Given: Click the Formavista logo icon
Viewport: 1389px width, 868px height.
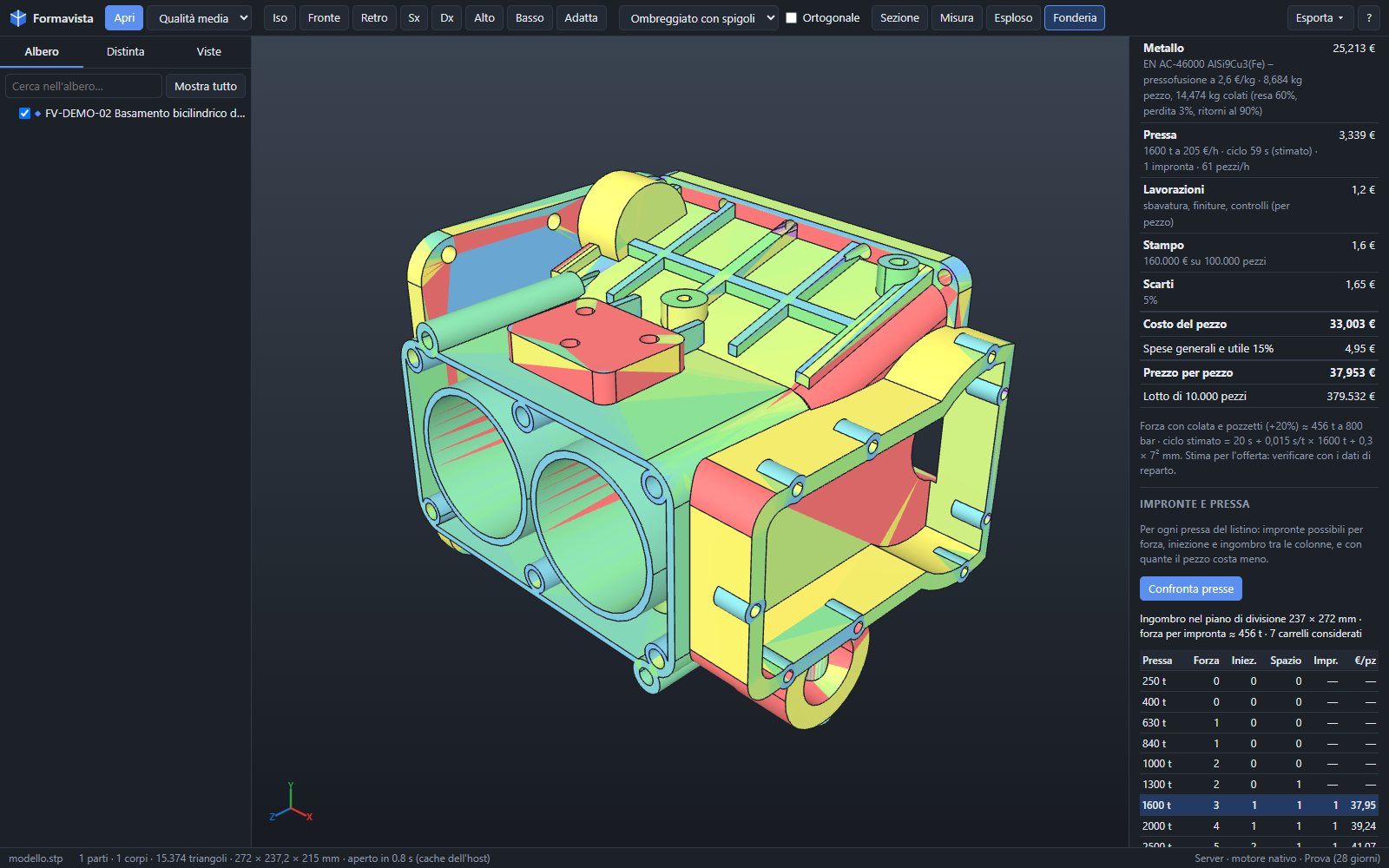Looking at the screenshot, I should click(x=17, y=18).
